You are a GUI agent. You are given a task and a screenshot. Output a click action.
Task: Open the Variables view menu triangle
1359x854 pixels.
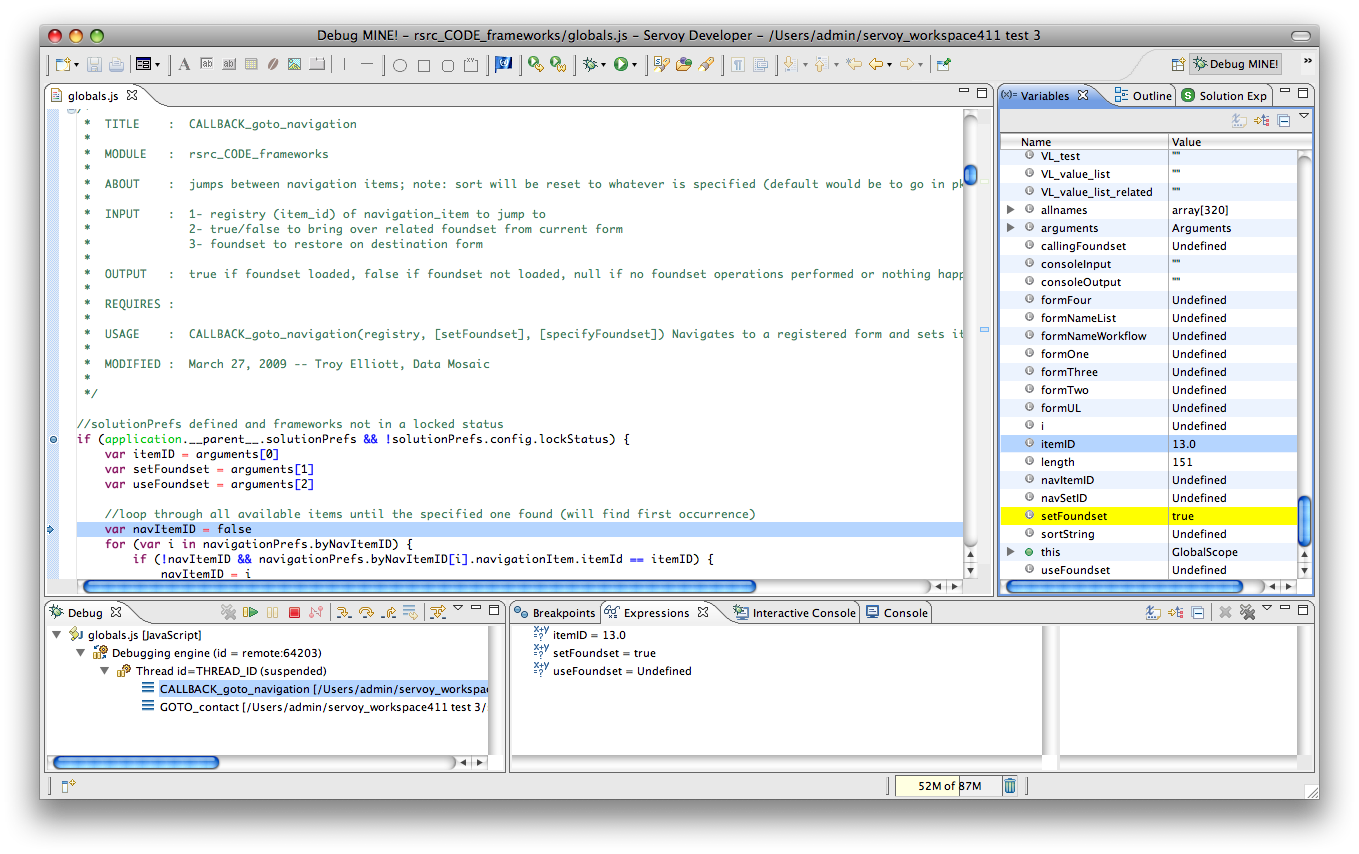(x=1304, y=117)
